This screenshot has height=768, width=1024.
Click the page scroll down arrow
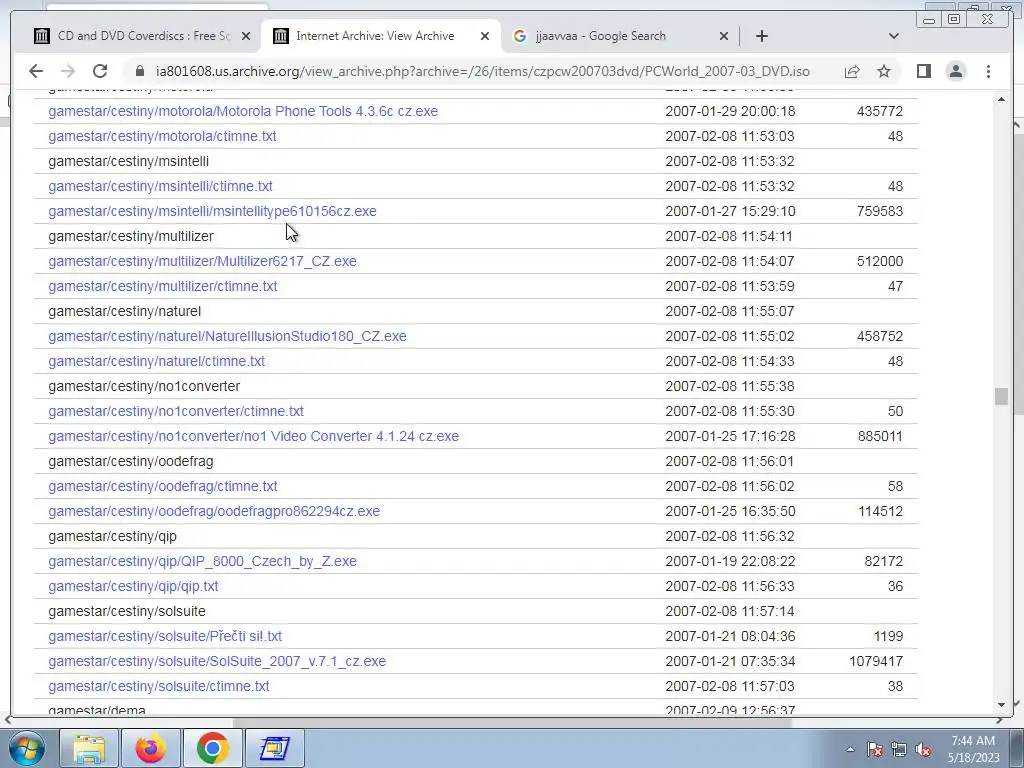(x=1001, y=705)
